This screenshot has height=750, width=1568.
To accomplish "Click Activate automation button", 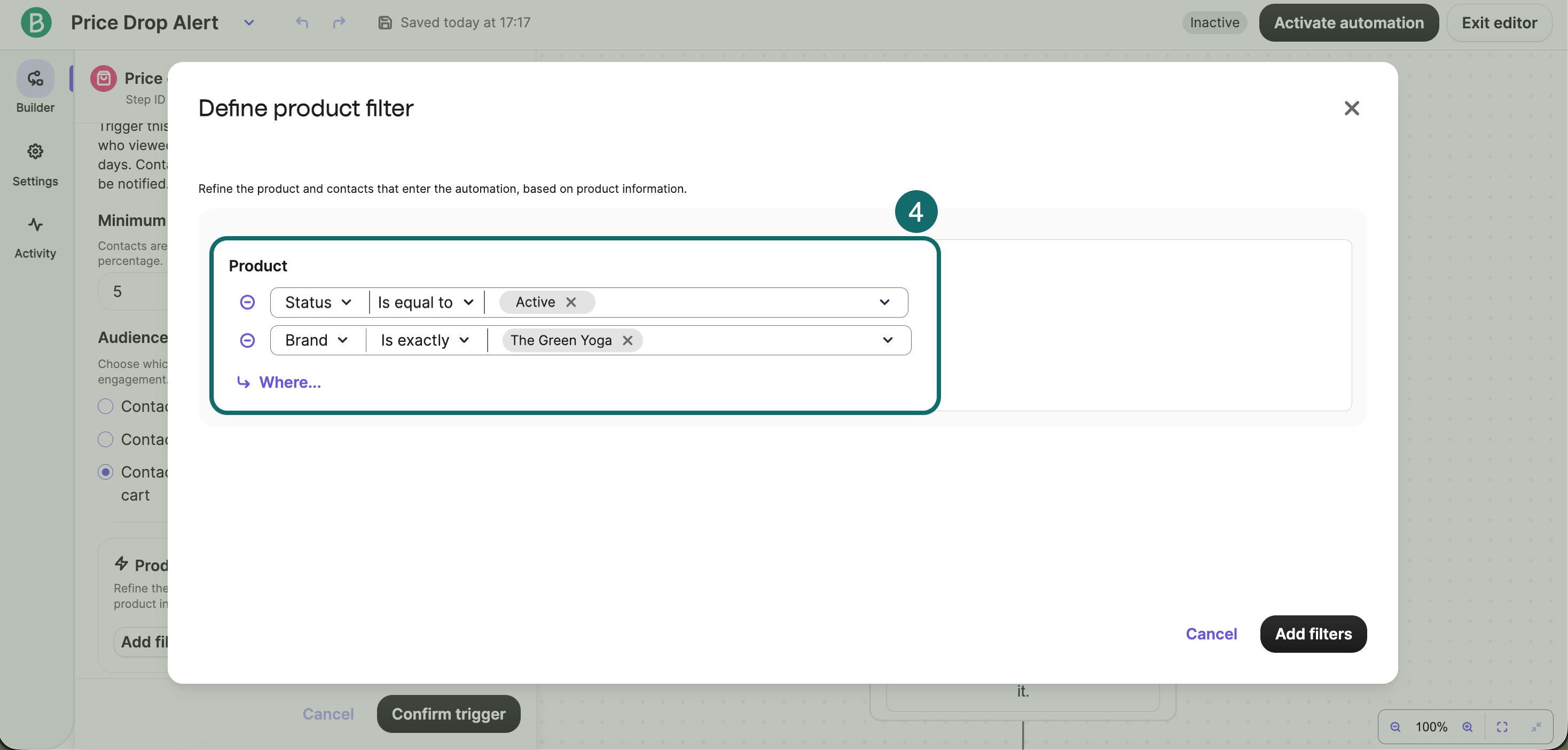I will 1349,22.
